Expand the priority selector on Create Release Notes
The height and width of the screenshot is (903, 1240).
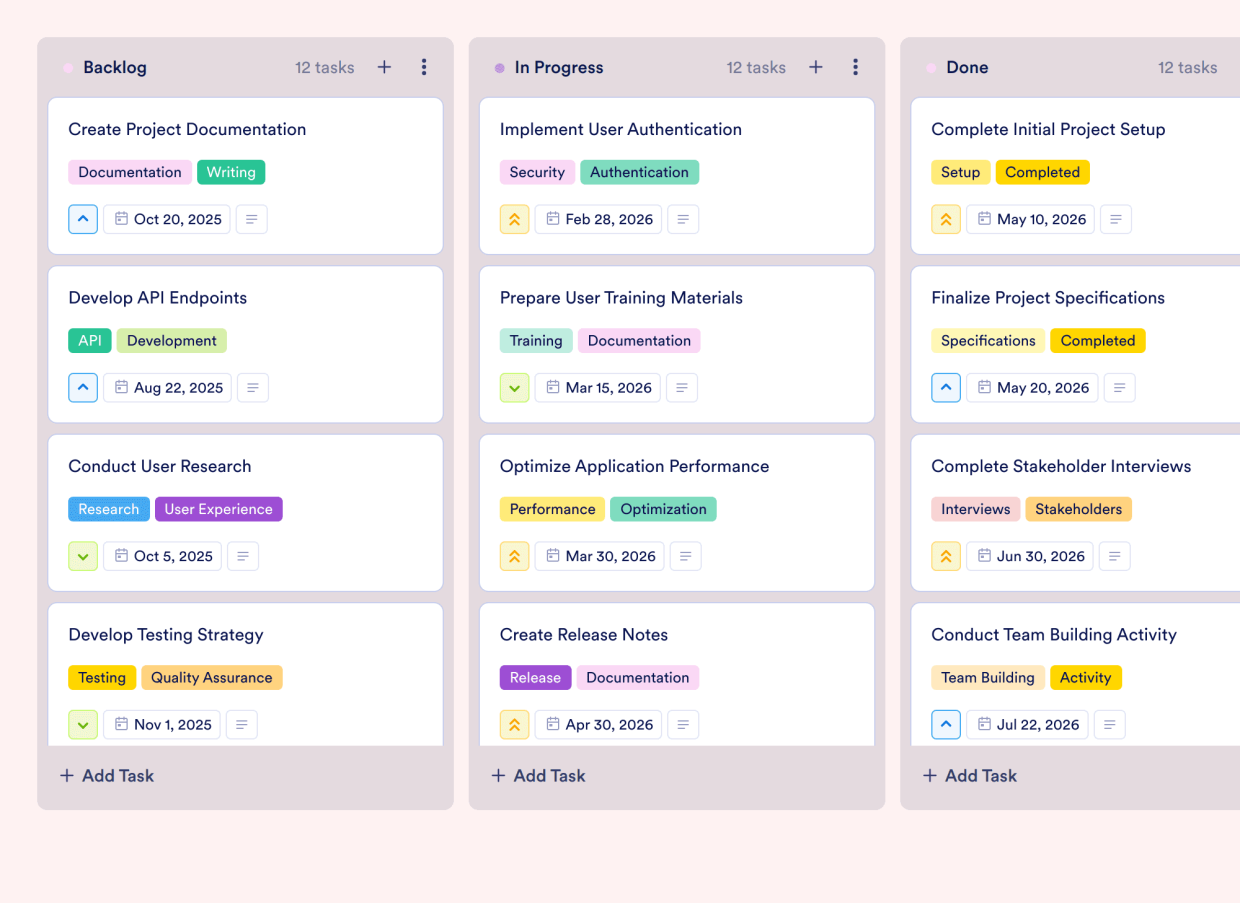(514, 724)
